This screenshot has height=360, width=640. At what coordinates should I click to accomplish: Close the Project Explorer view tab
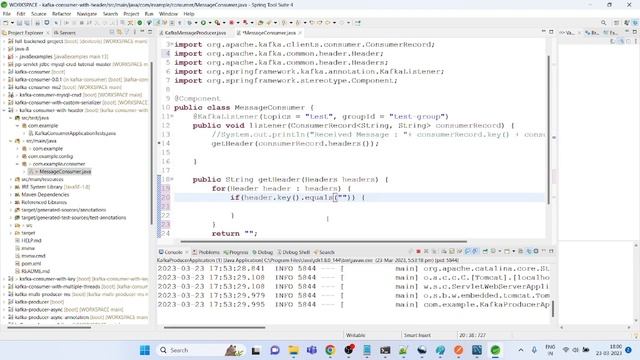click(x=48, y=33)
